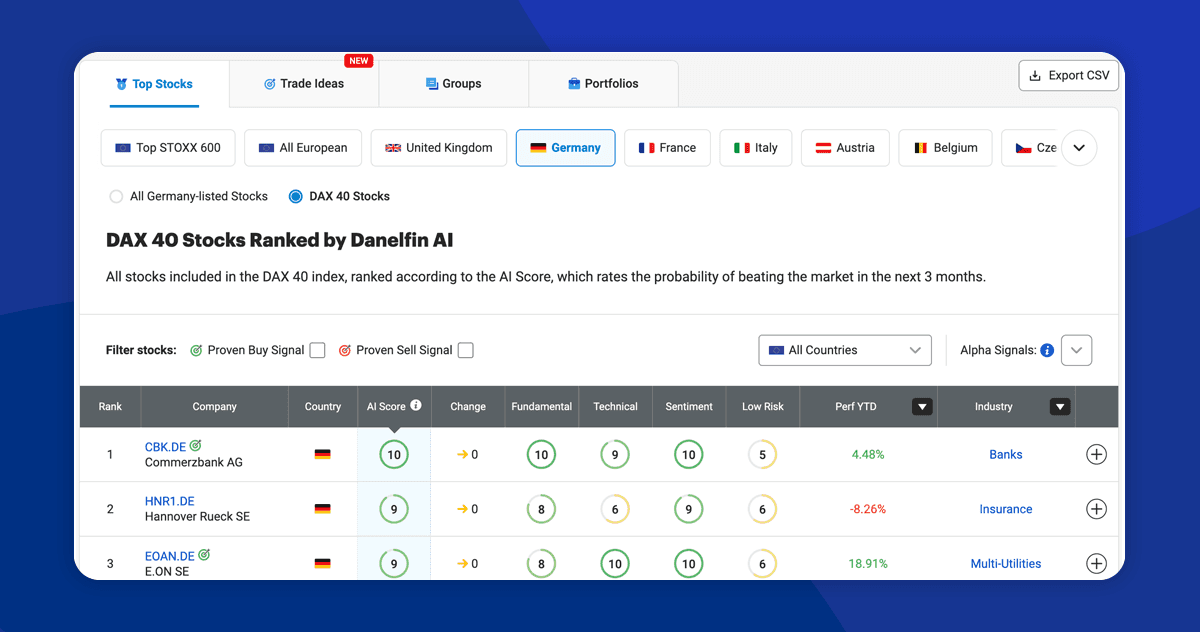This screenshot has height=632, width=1200.
Task: Click the plus icon for E.ON SE
Action: pos(1097,564)
